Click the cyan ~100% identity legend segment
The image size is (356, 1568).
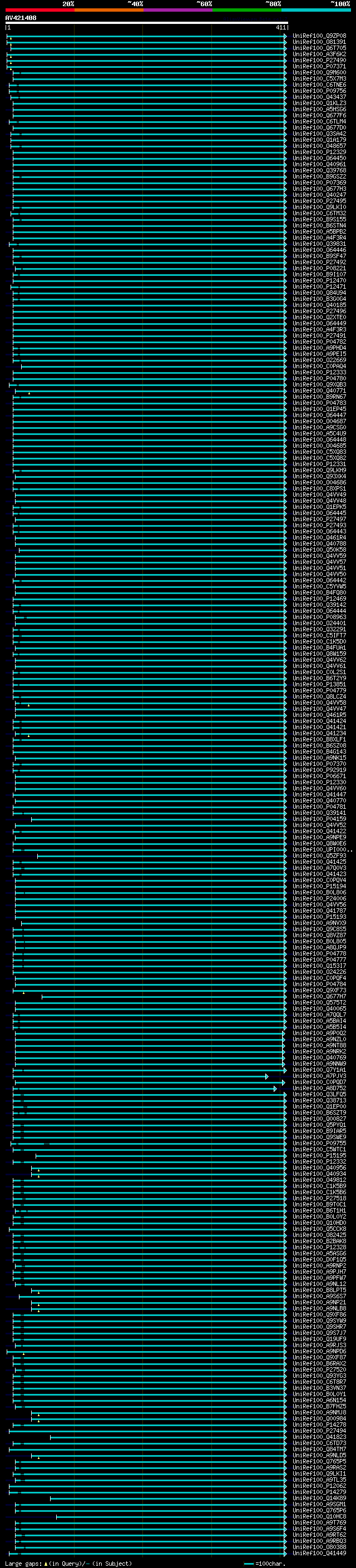pyautogui.click(x=316, y=10)
